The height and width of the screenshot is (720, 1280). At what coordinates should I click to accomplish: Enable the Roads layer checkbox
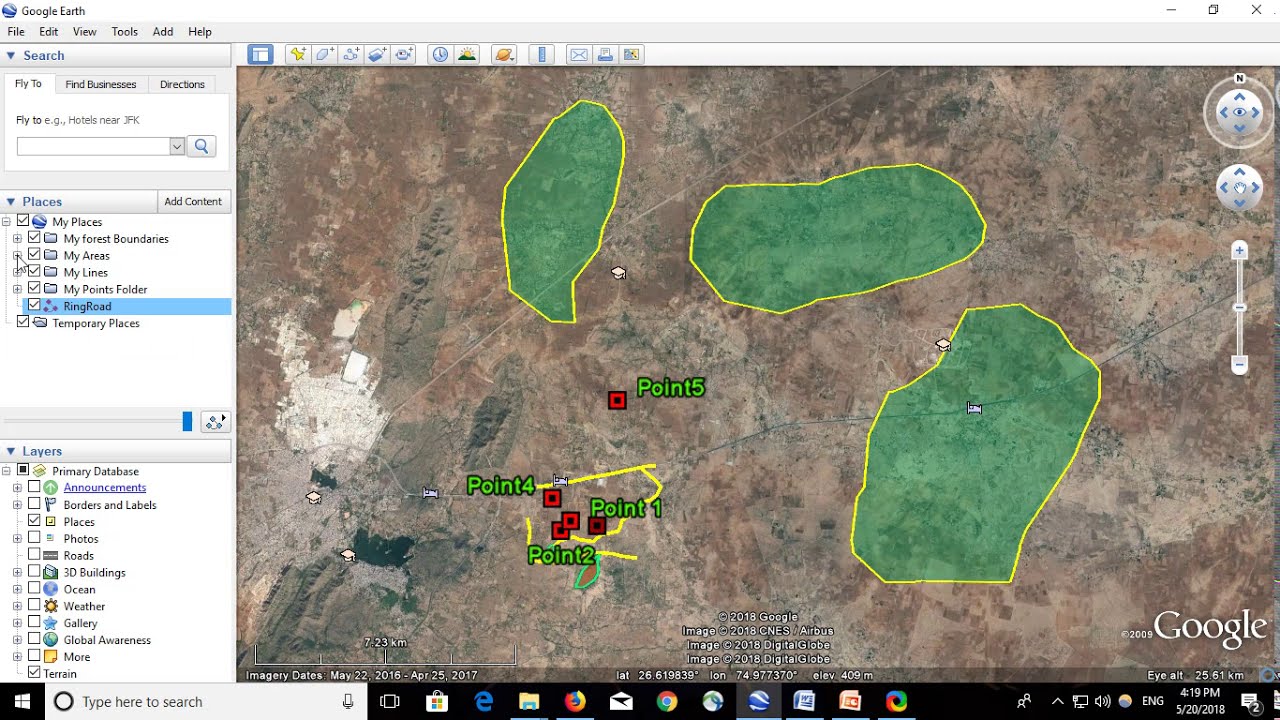pyautogui.click(x=34, y=555)
